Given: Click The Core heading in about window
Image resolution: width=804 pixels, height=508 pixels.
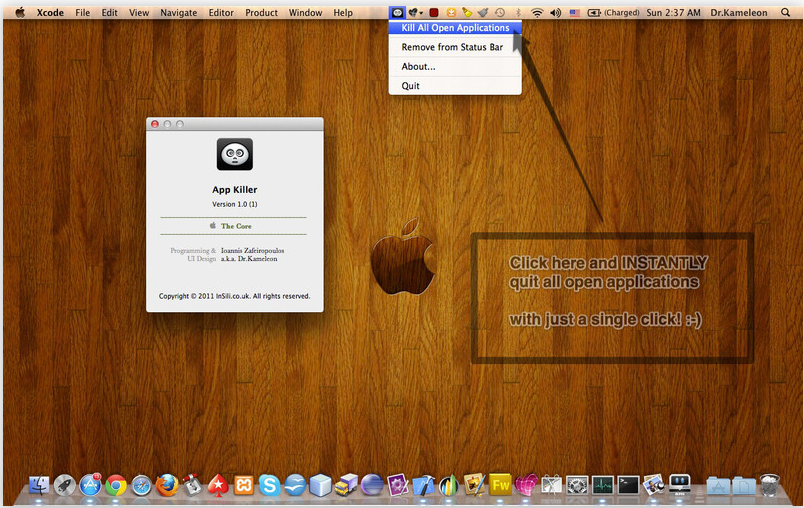Looking at the screenshot, I should point(236,226).
